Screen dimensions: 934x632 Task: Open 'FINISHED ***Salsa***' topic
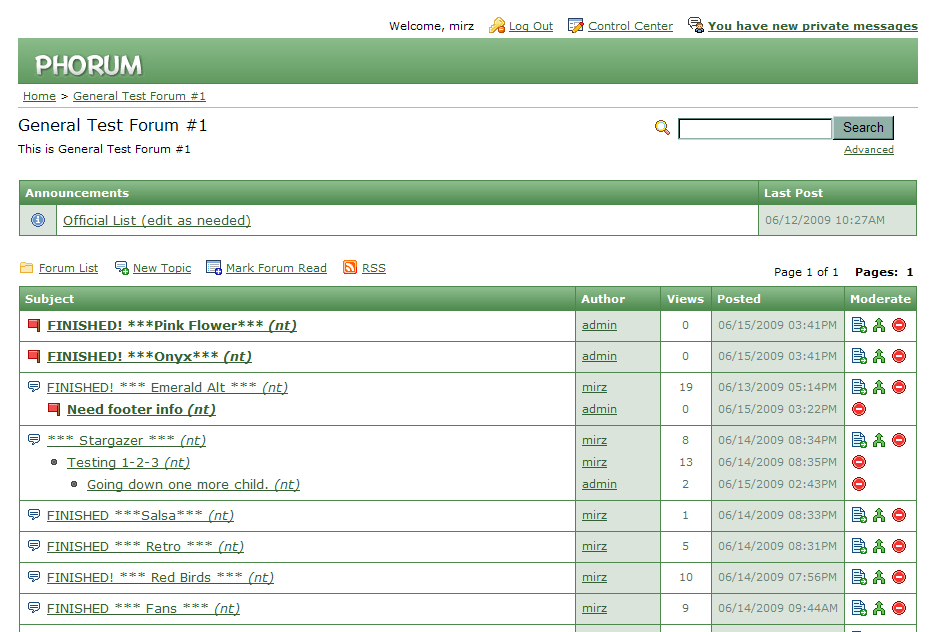coord(140,515)
